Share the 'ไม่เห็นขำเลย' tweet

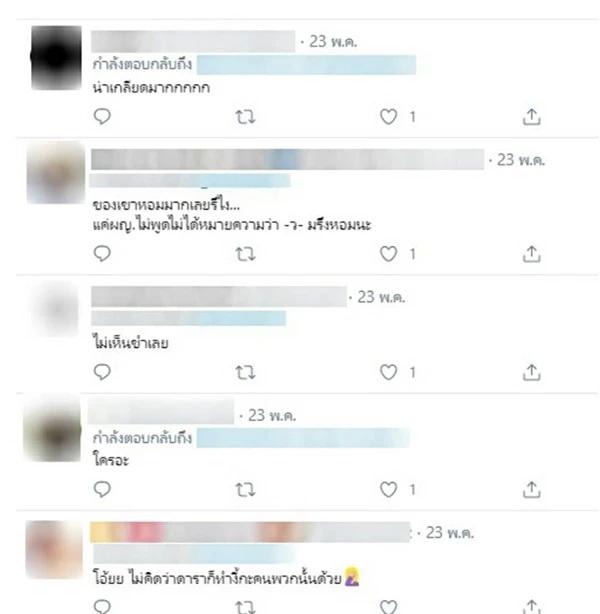tap(531, 372)
